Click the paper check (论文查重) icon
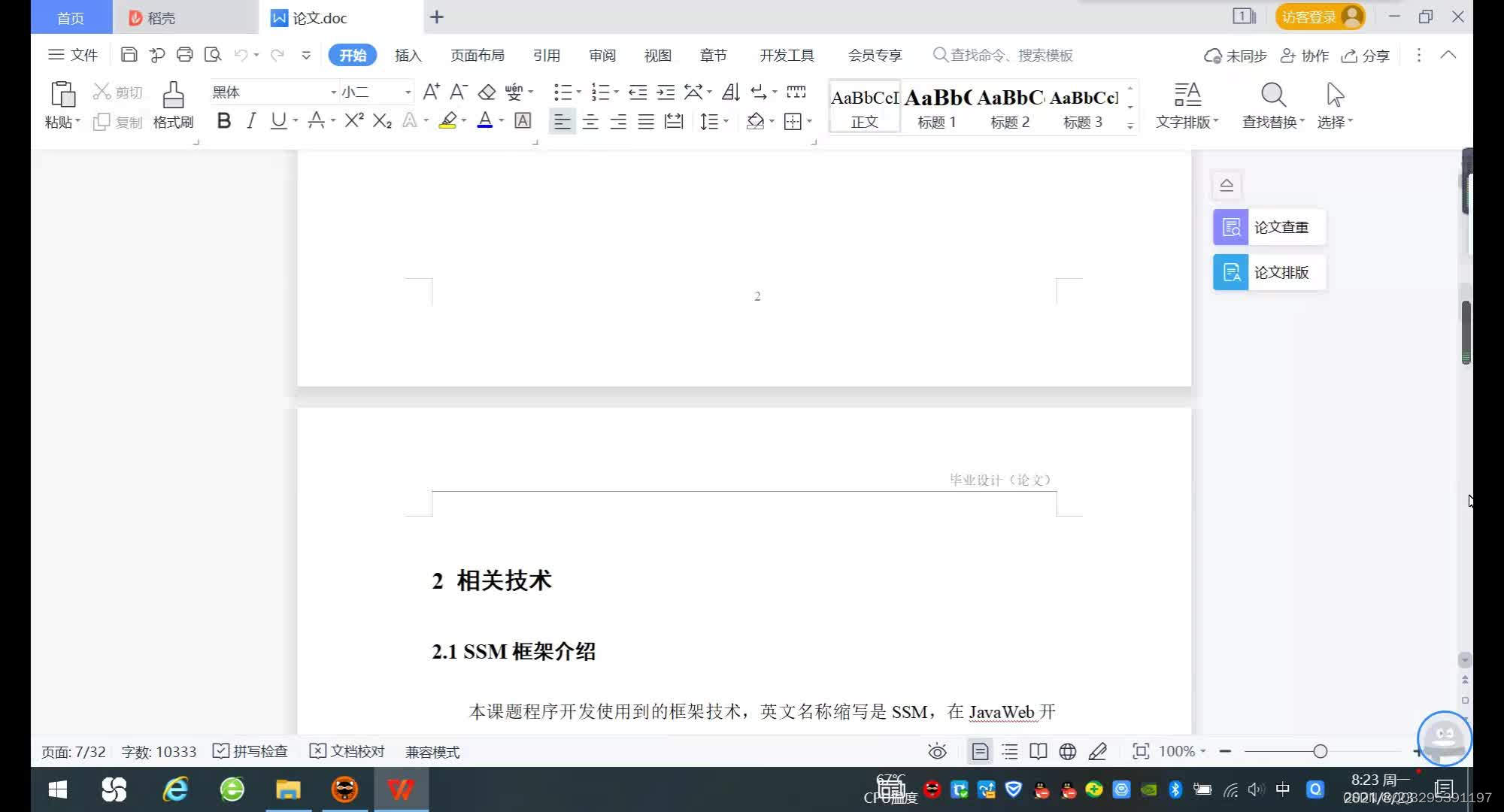 (x=1231, y=227)
